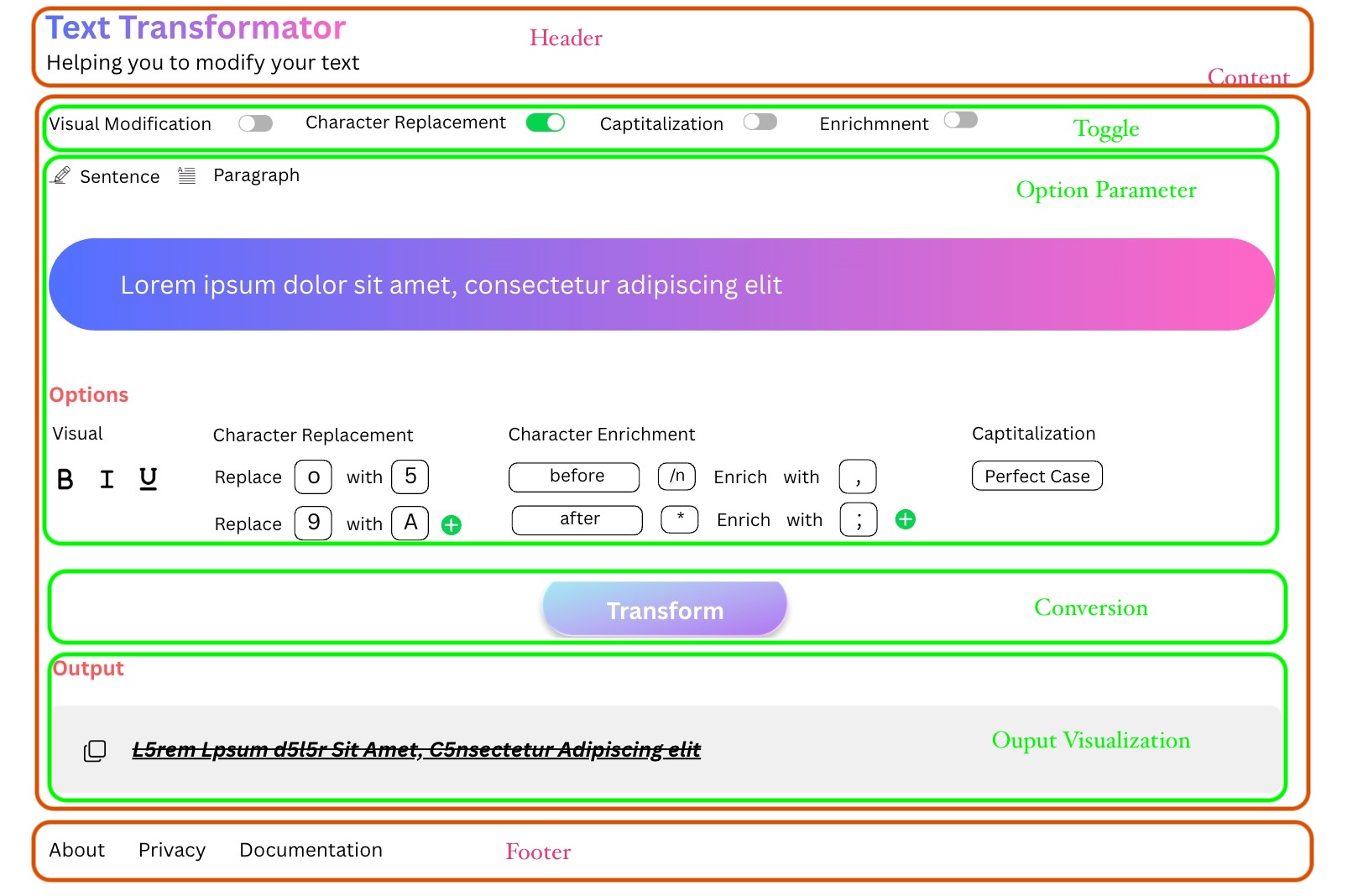This screenshot has width=1368, height=896.
Task: Open the 'after' position selector
Action: (x=577, y=519)
